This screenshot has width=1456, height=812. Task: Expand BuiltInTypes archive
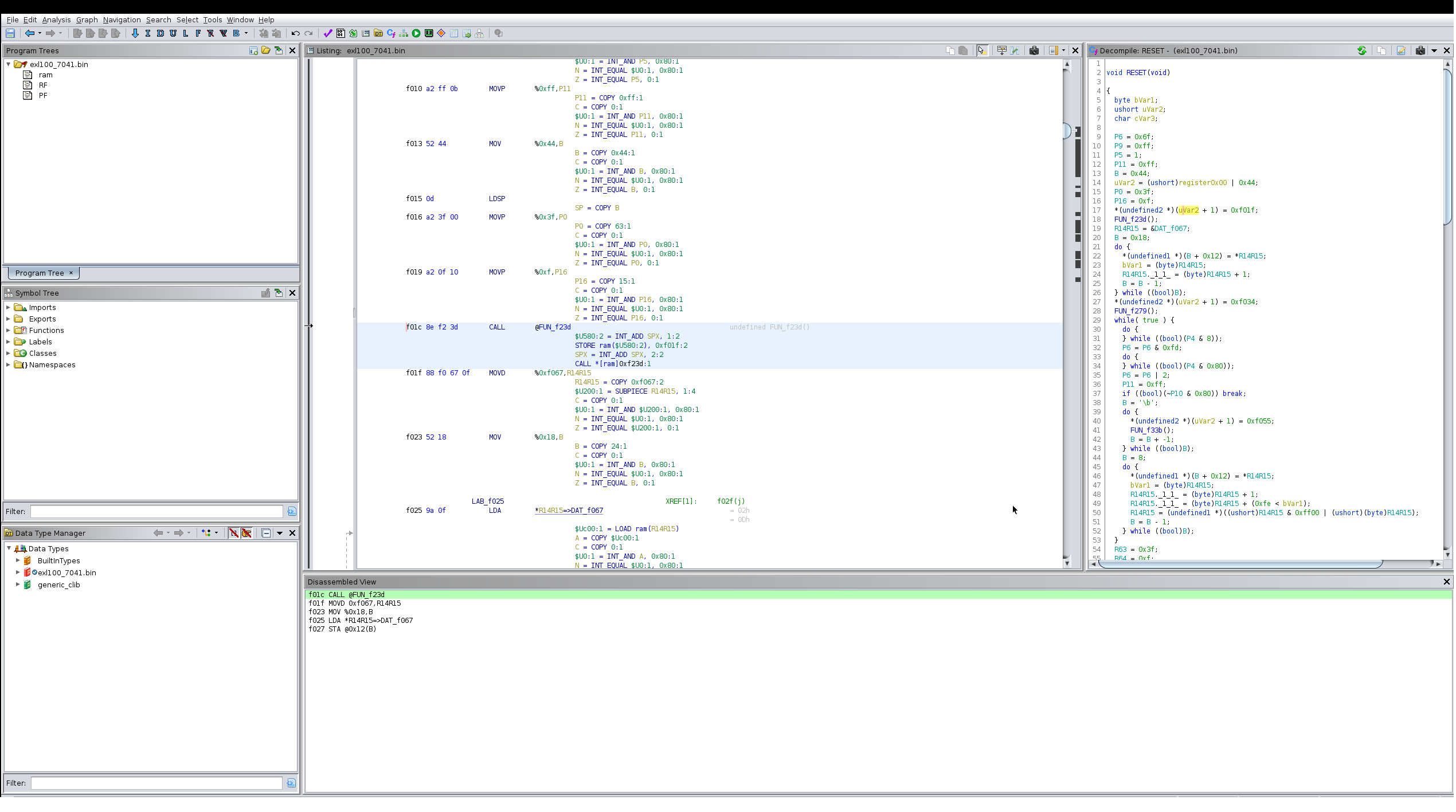click(x=18, y=560)
